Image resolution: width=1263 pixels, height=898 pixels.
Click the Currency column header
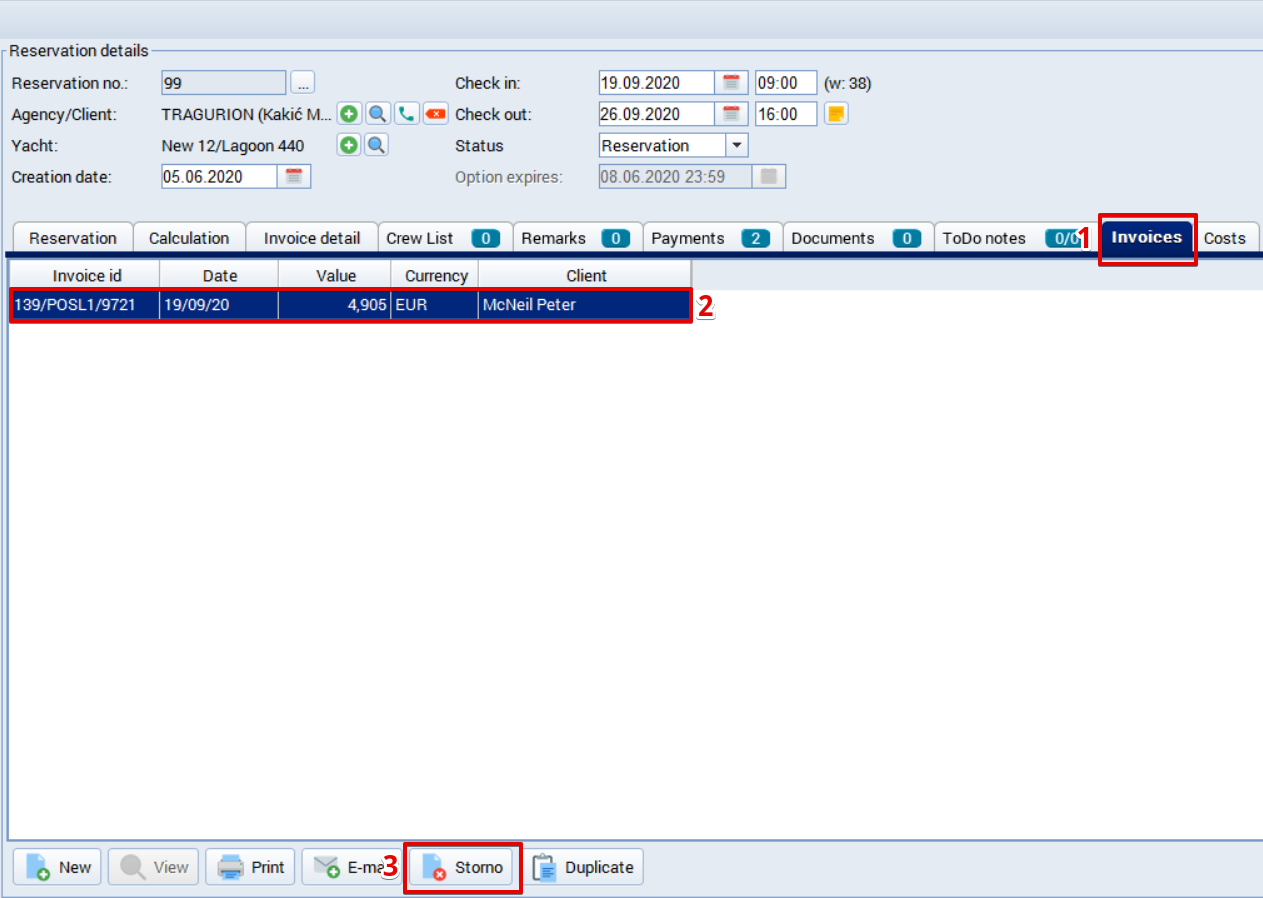pyautogui.click(x=435, y=275)
